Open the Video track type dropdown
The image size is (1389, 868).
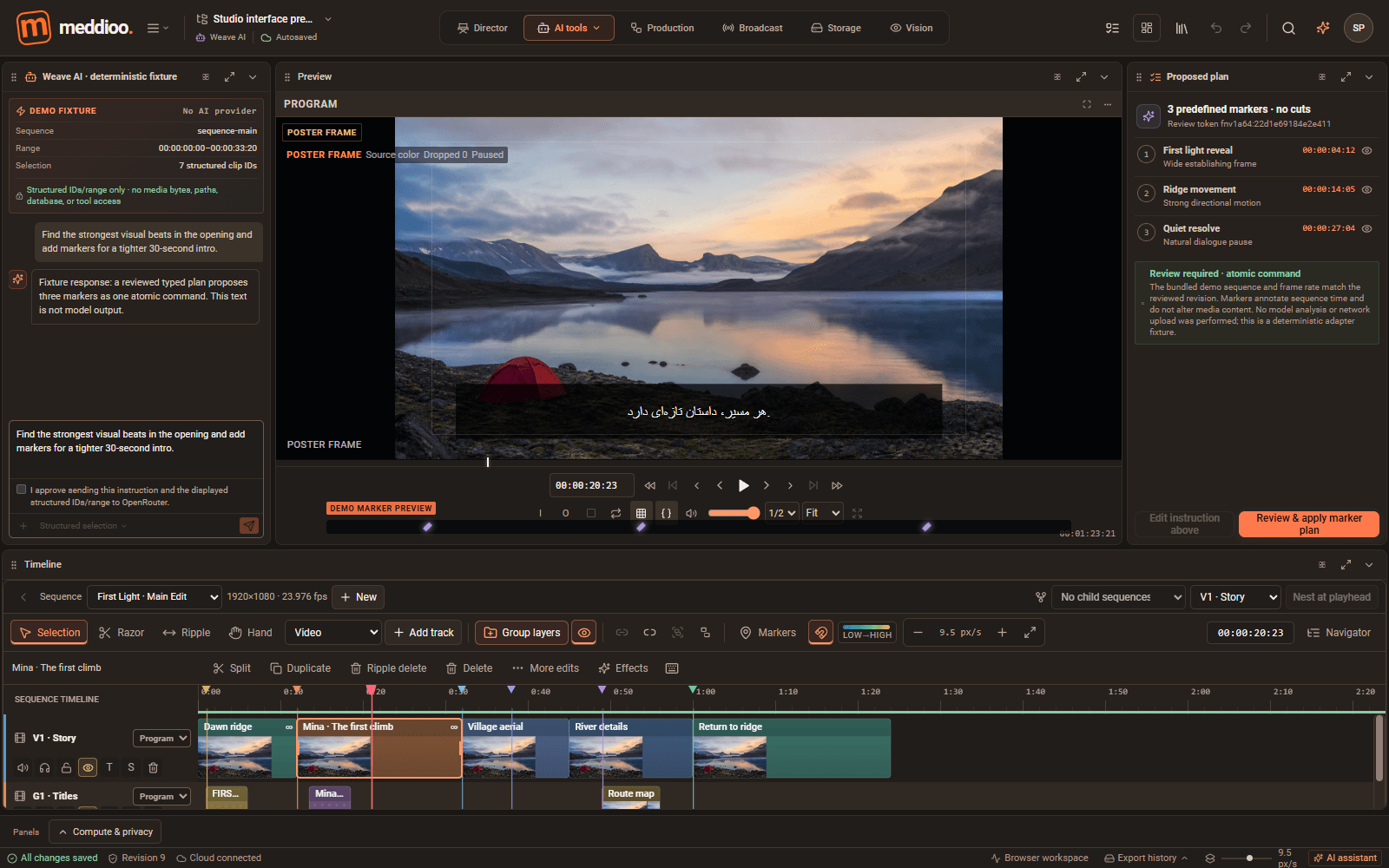pos(333,633)
